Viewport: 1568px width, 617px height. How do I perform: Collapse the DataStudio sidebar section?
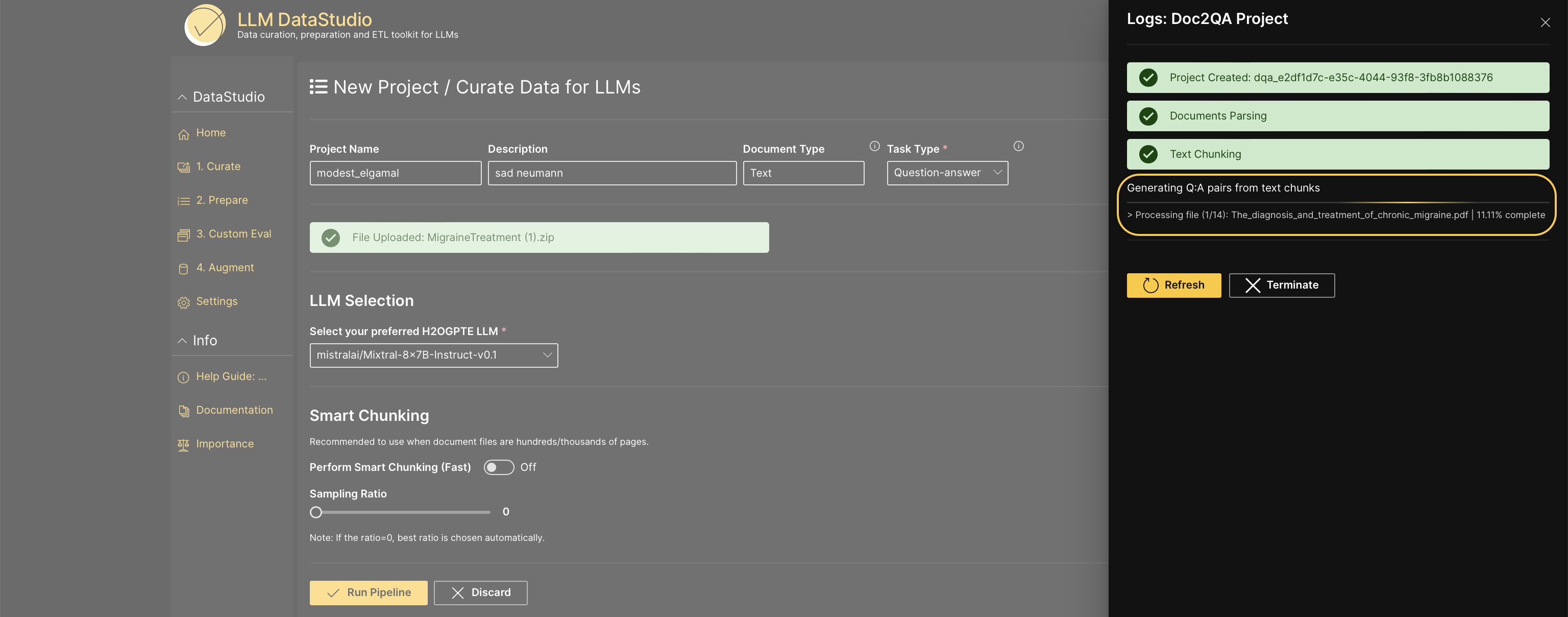182,98
